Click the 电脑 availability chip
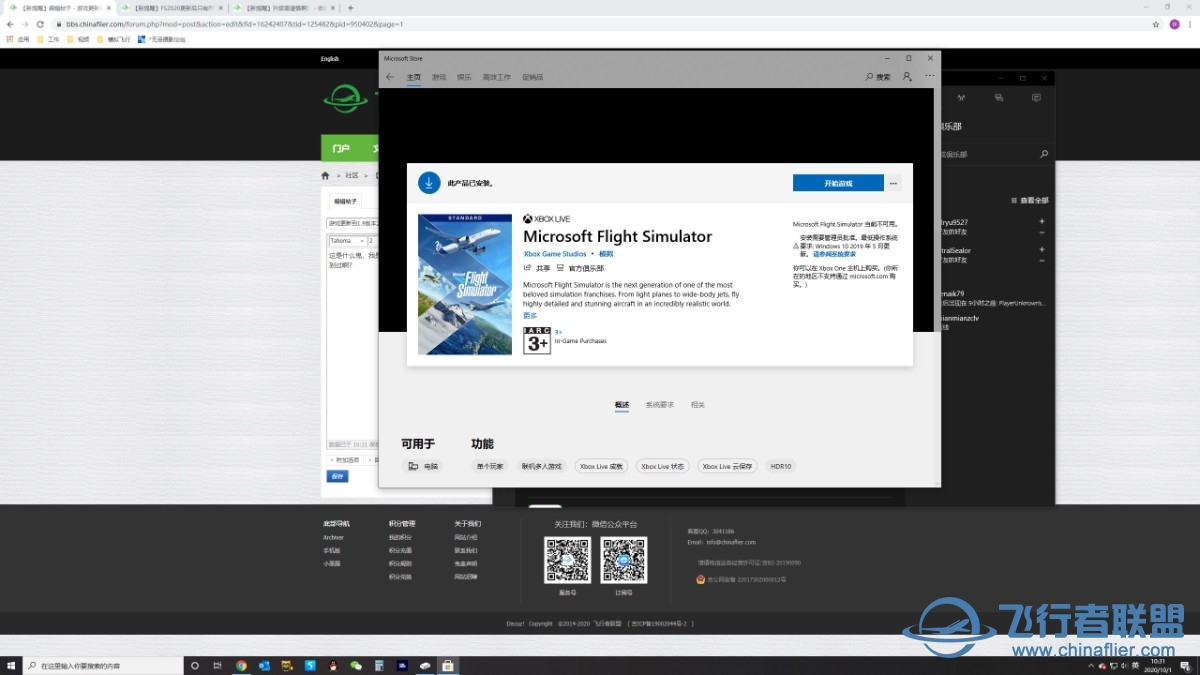 (x=423, y=466)
